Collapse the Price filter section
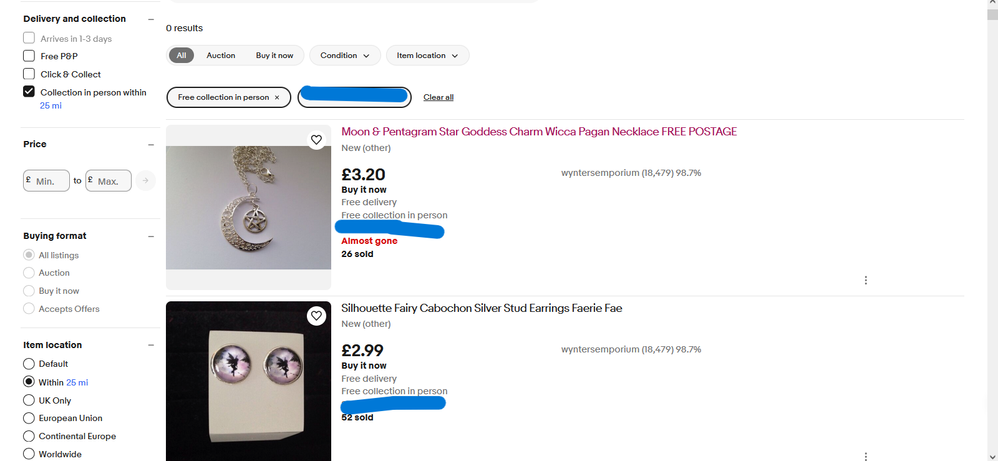Image resolution: width=998 pixels, height=461 pixels. pos(151,145)
